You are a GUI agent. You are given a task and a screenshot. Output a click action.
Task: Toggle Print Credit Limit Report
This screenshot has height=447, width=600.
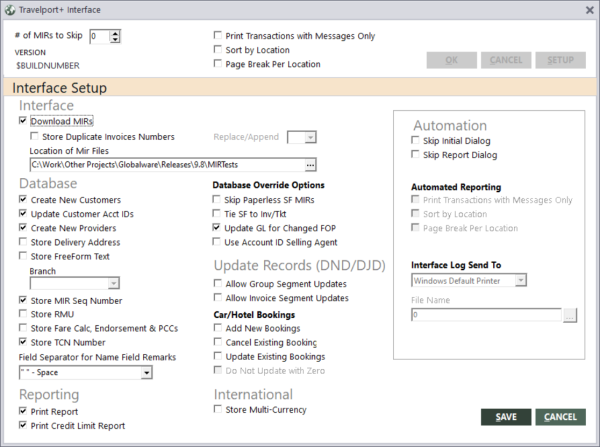[x=23, y=425]
